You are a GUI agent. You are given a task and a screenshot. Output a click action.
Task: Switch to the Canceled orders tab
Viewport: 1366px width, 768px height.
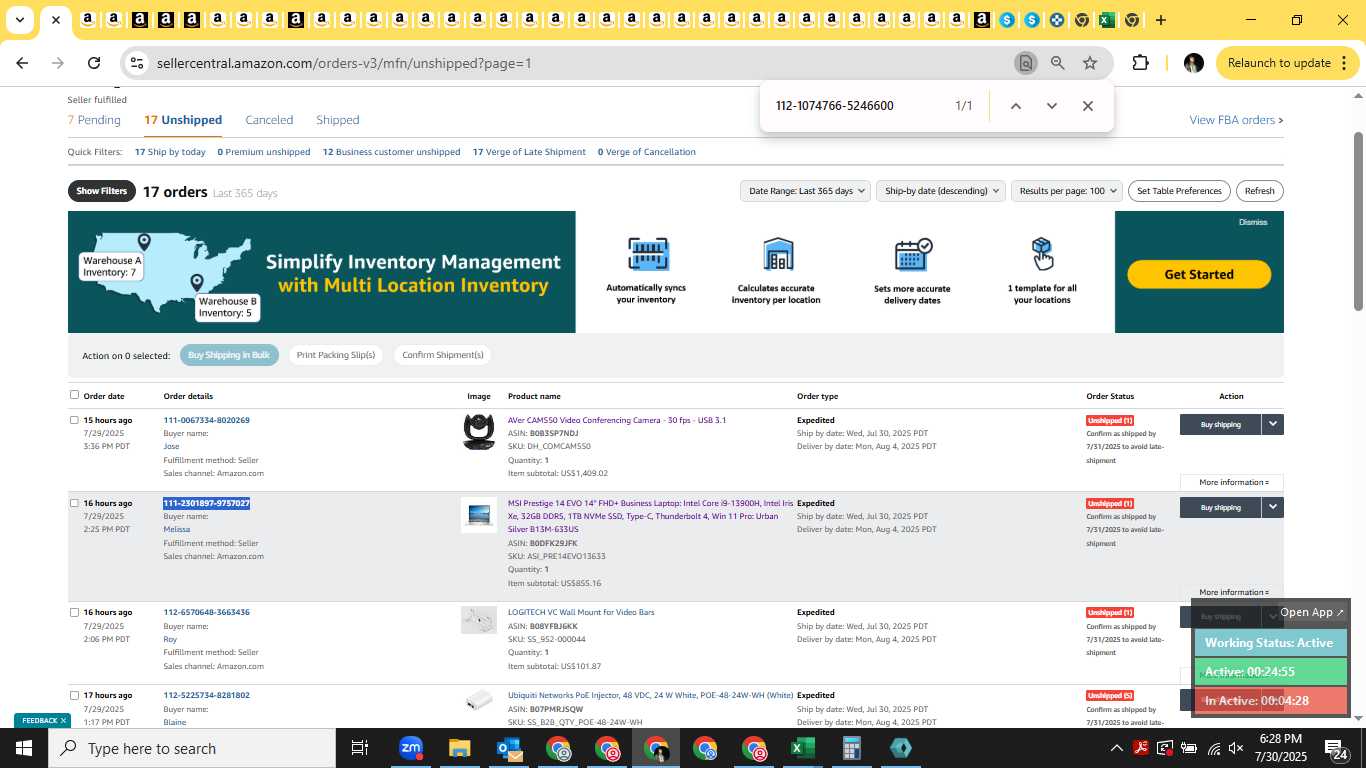(x=269, y=120)
